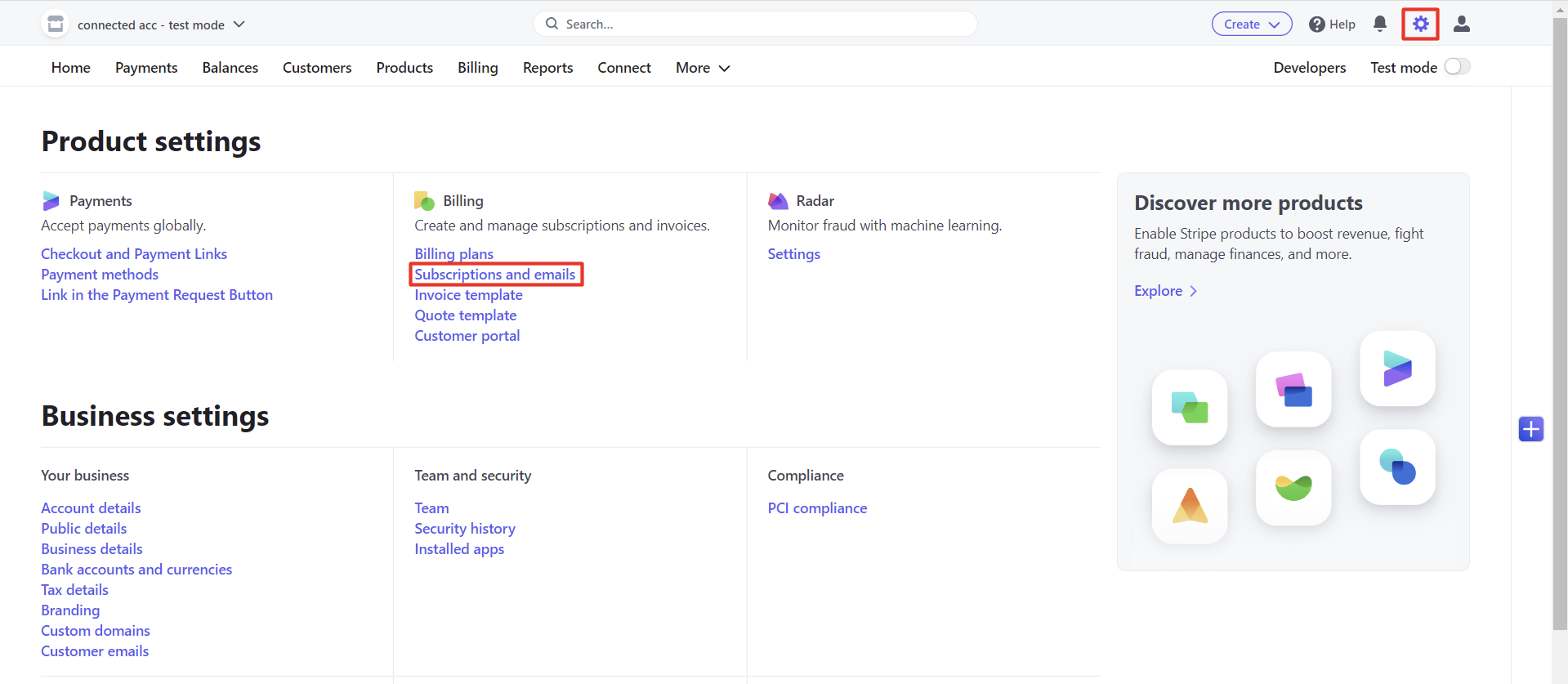Open Billing plans settings

454,254
